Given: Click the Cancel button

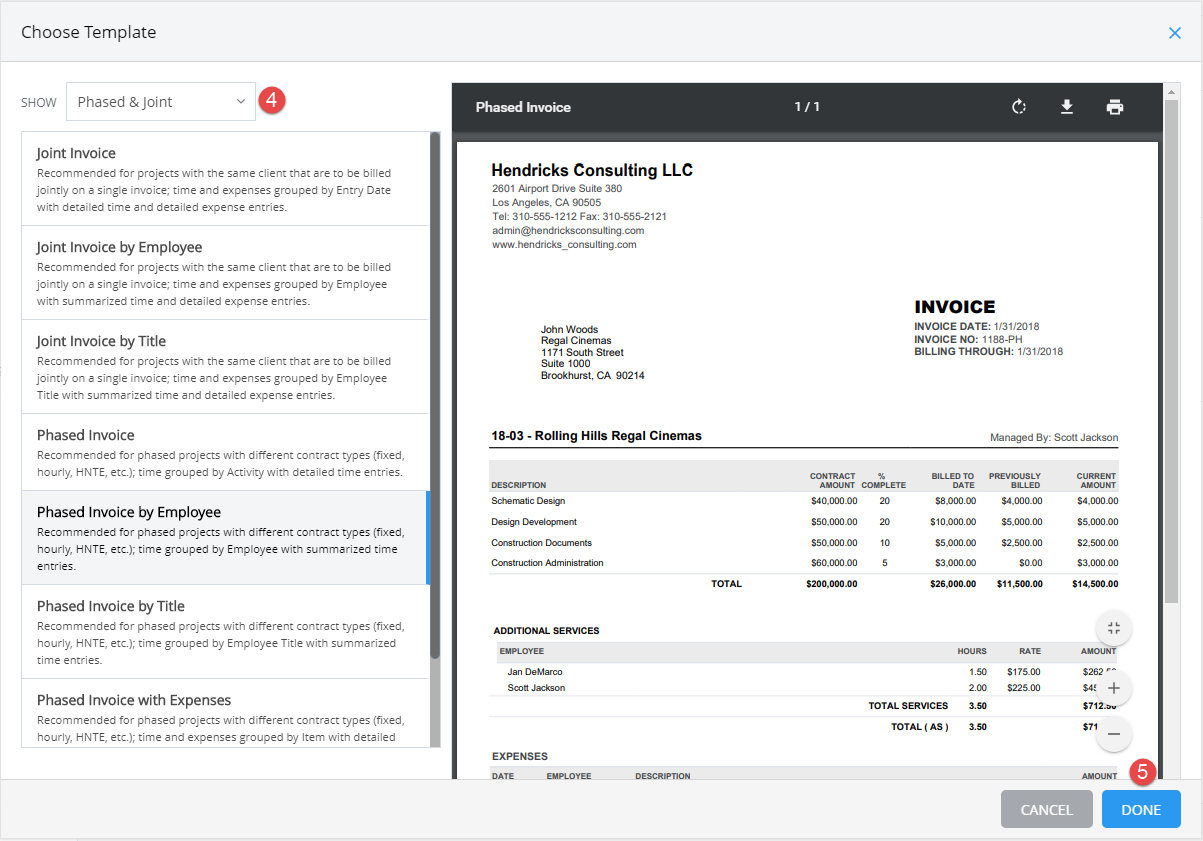Looking at the screenshot, I should (1047, 810).
